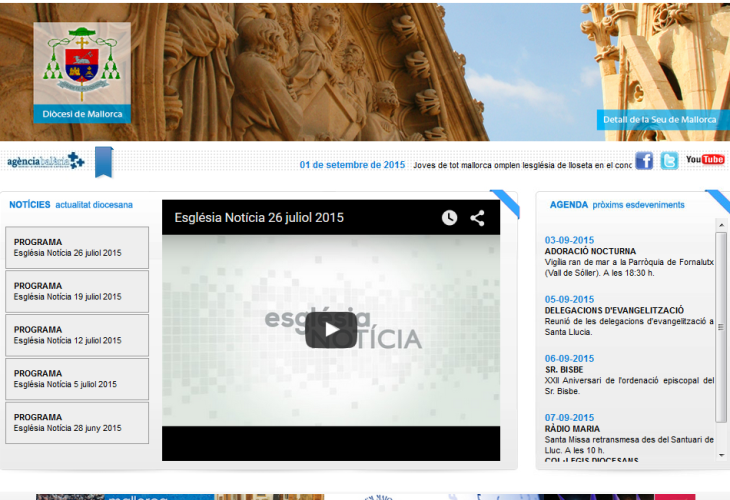The image size is (730, 500).
Task: Select programa Església Notícia 19 juliol 2015
Action: 77,291
